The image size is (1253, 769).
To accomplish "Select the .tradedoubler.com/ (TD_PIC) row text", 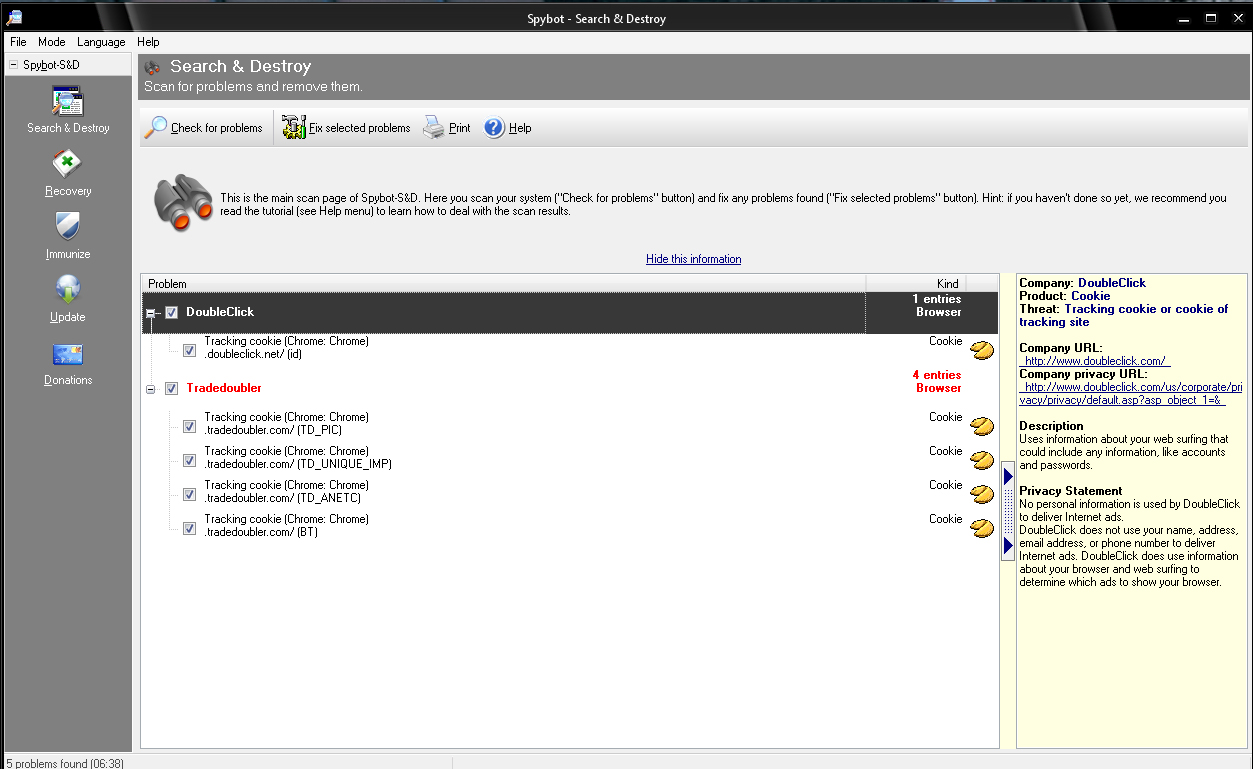I will pos(273,430).
